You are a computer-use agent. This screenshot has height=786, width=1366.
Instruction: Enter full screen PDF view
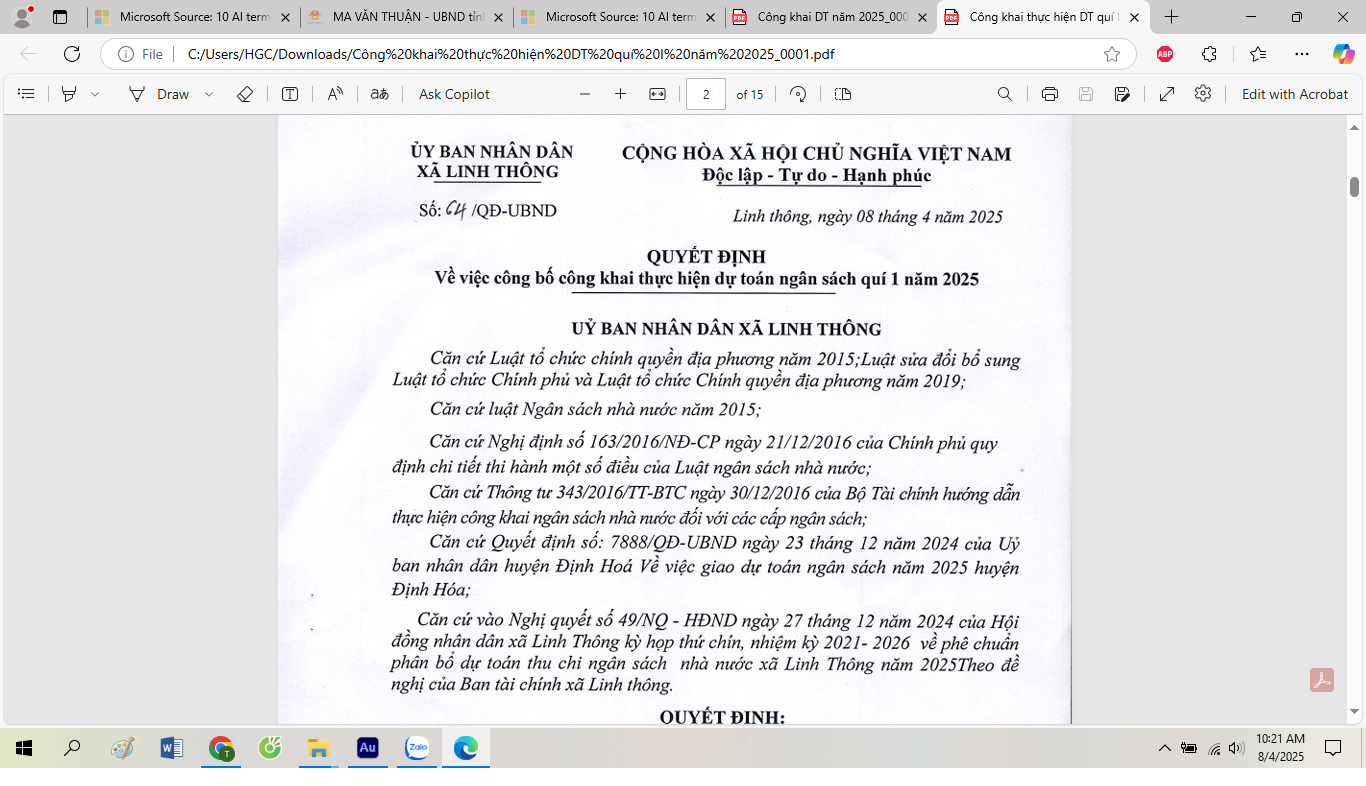[x=1167, y=94]
